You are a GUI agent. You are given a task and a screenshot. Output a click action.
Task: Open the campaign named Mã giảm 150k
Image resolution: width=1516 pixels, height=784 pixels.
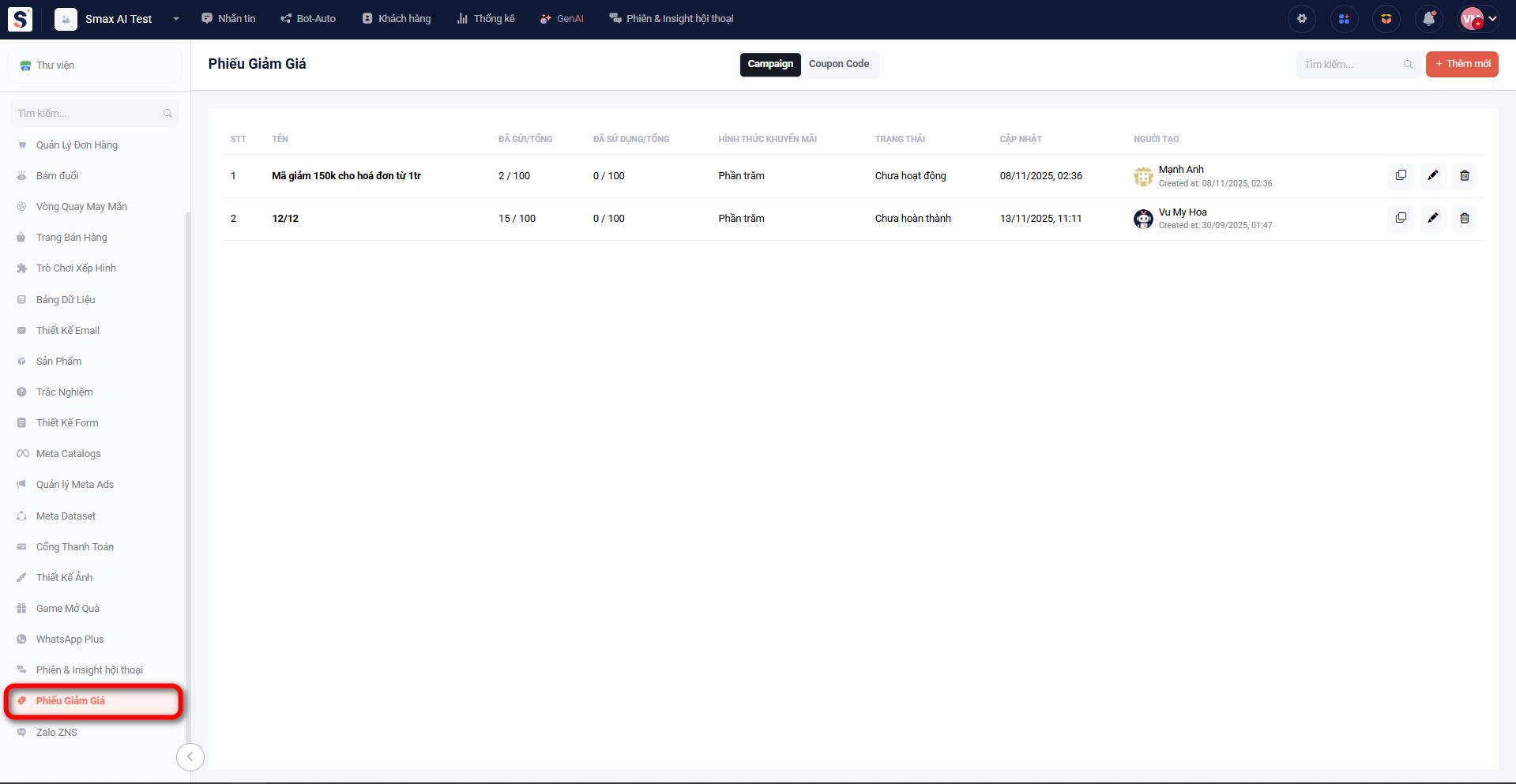tap(346, 176)
